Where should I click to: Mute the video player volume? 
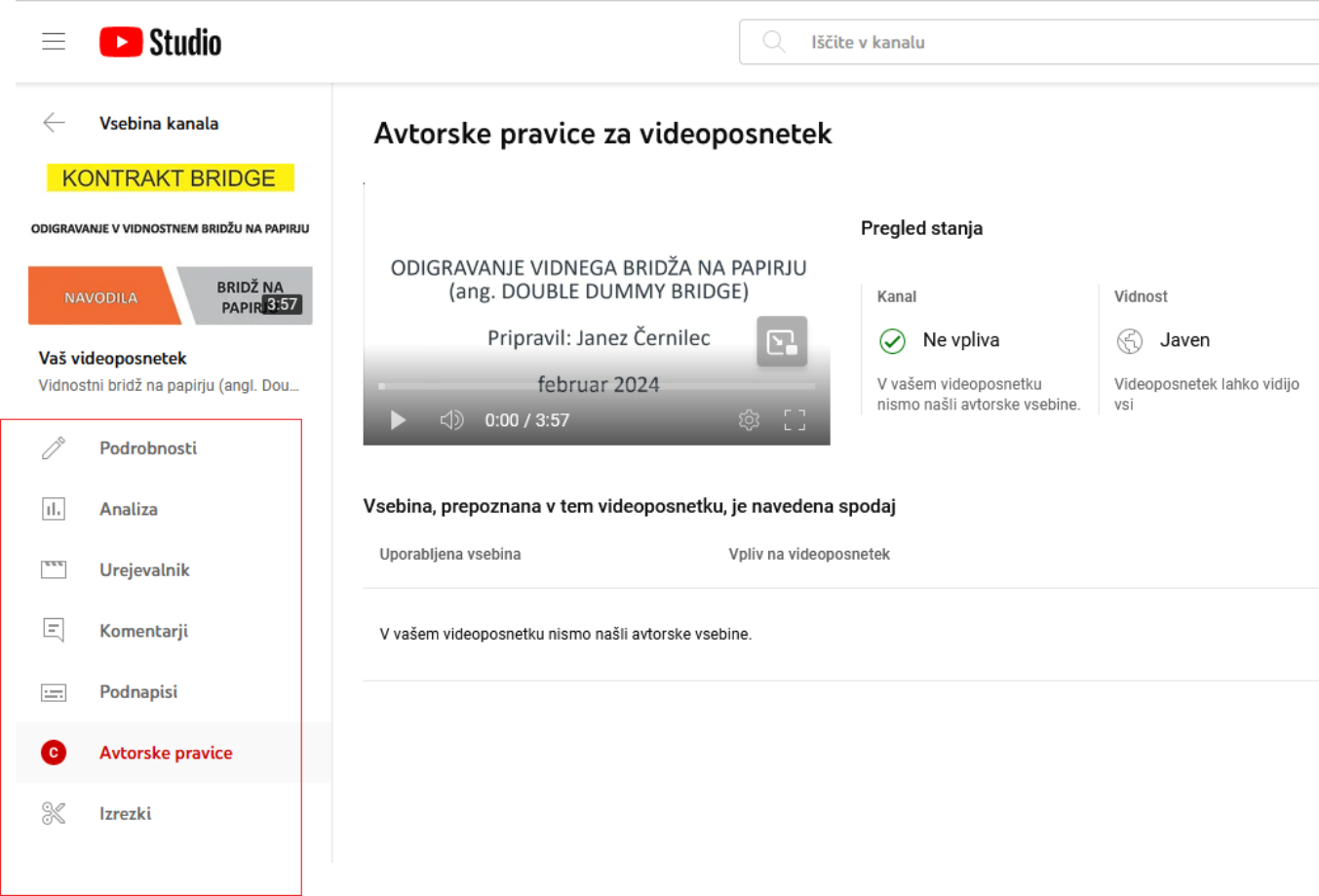(451, 420)
